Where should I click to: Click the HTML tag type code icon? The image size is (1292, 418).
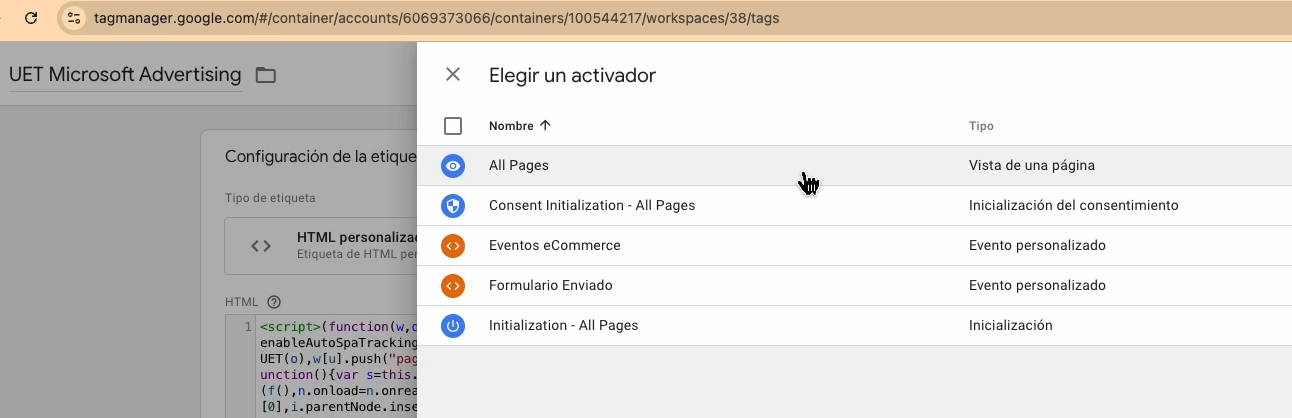click(x=261, y=246)
